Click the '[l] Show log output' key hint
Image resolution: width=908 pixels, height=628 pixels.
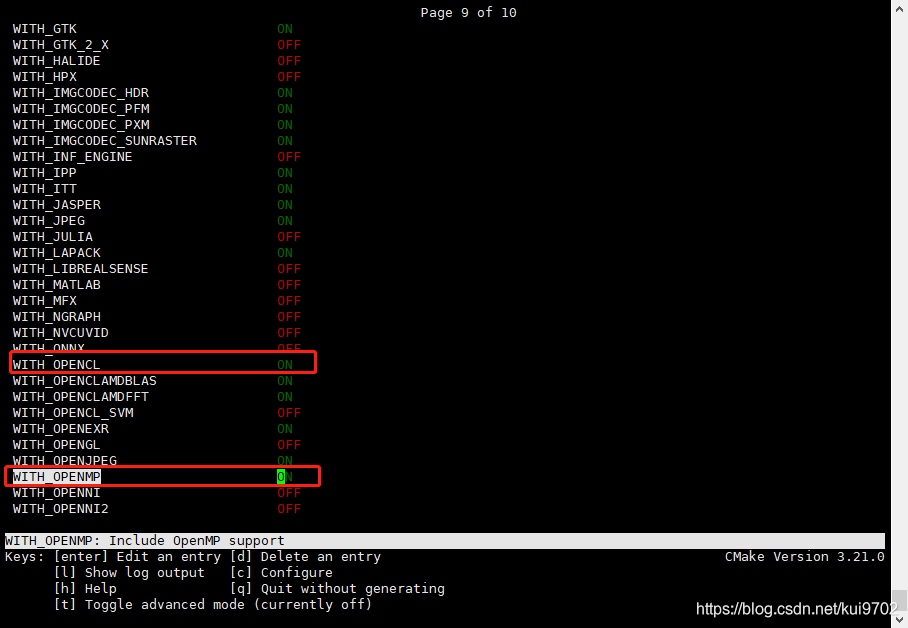pos(129,573)
